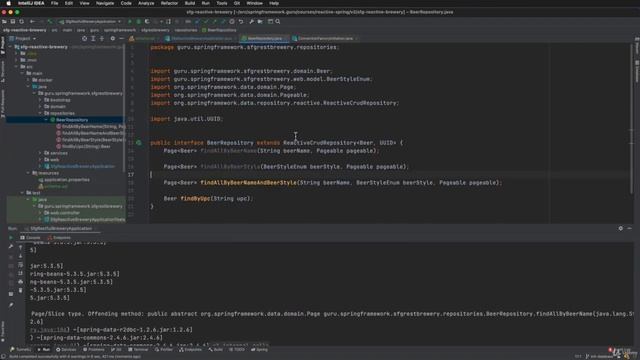Image resolution: width=640 pixels, height=360 pixels.
Task: Click Select Opened File target icon
Action: coord(84,38)
